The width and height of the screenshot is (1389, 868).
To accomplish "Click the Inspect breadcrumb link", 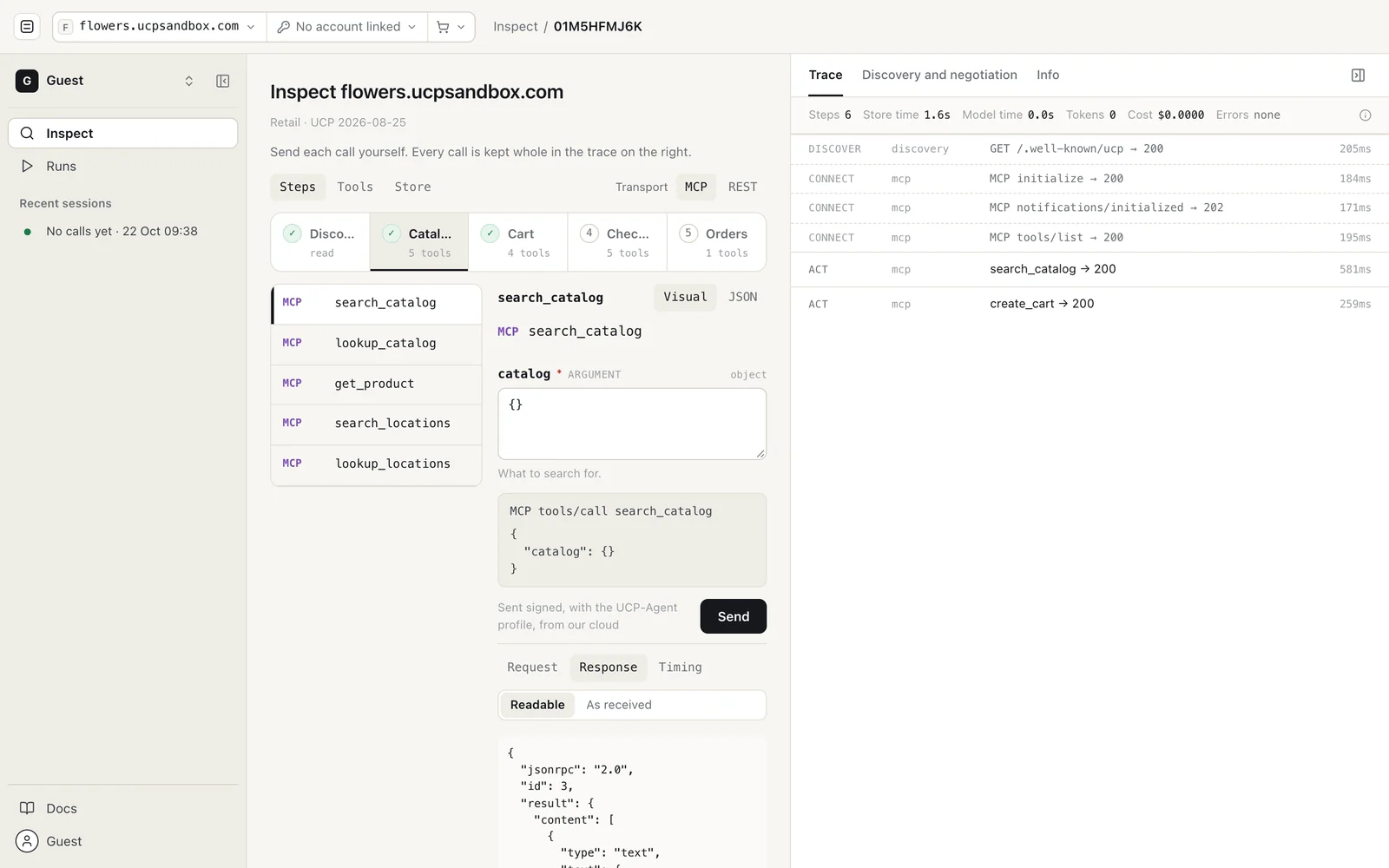I will (516, 27).
